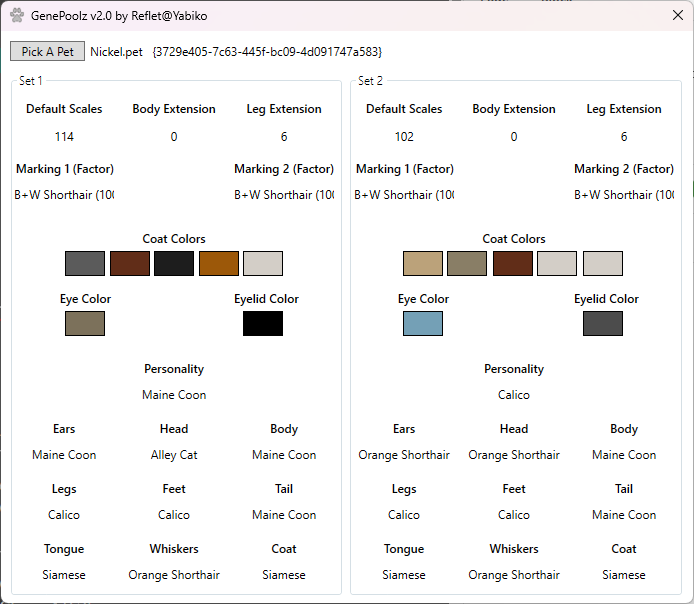Click Set 2 Default Scales value 102
The image size is (694, 604).
pyautogui.click(x=404, y=137)
